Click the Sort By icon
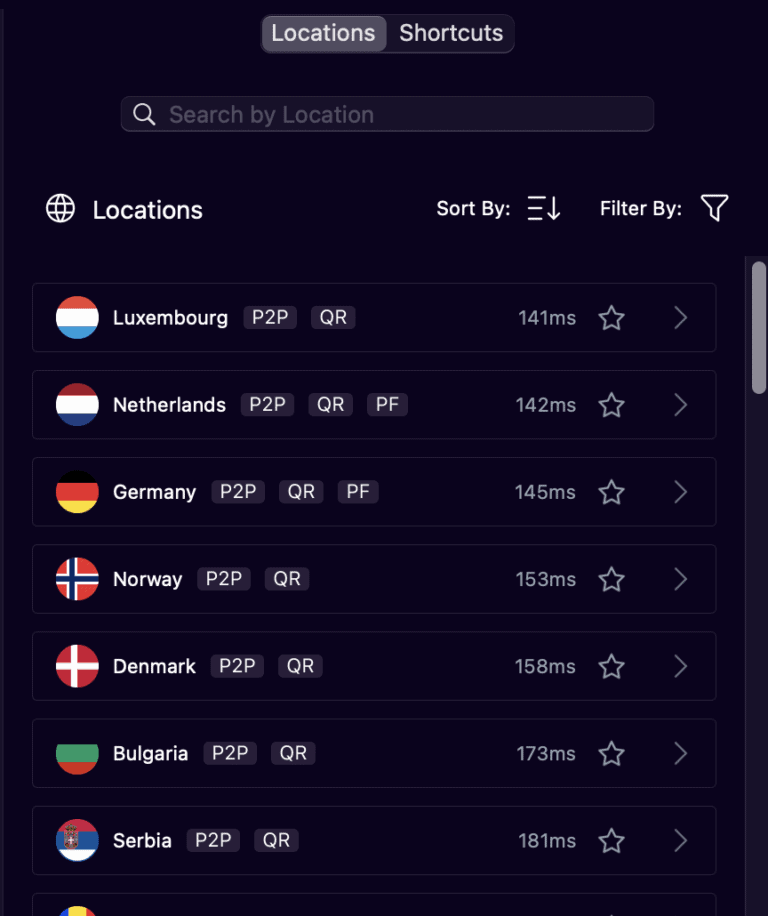Viewport: 768px width, 916px height. click(544, 208)
